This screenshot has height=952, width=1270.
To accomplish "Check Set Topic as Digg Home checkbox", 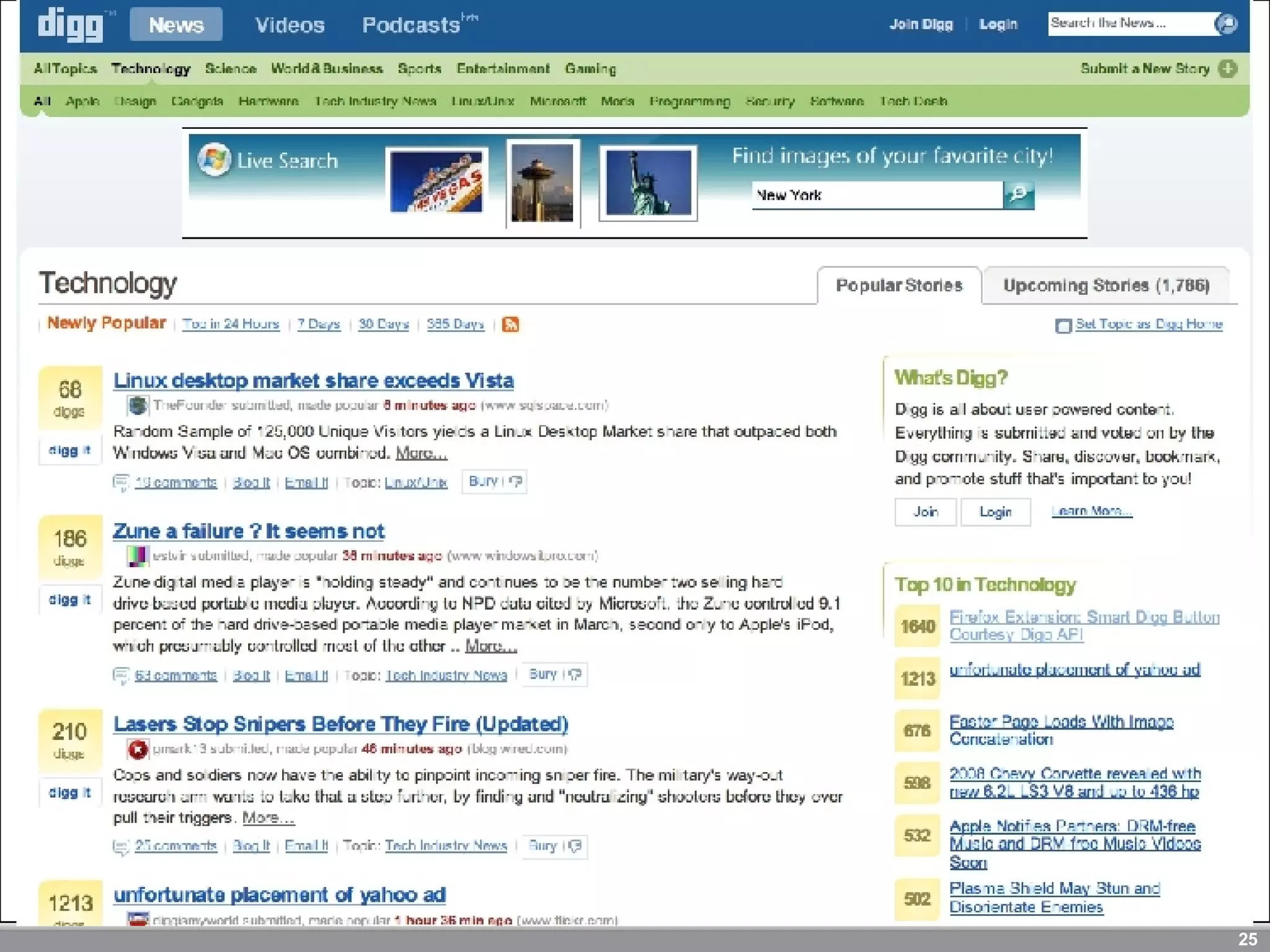I will 1063,325.
